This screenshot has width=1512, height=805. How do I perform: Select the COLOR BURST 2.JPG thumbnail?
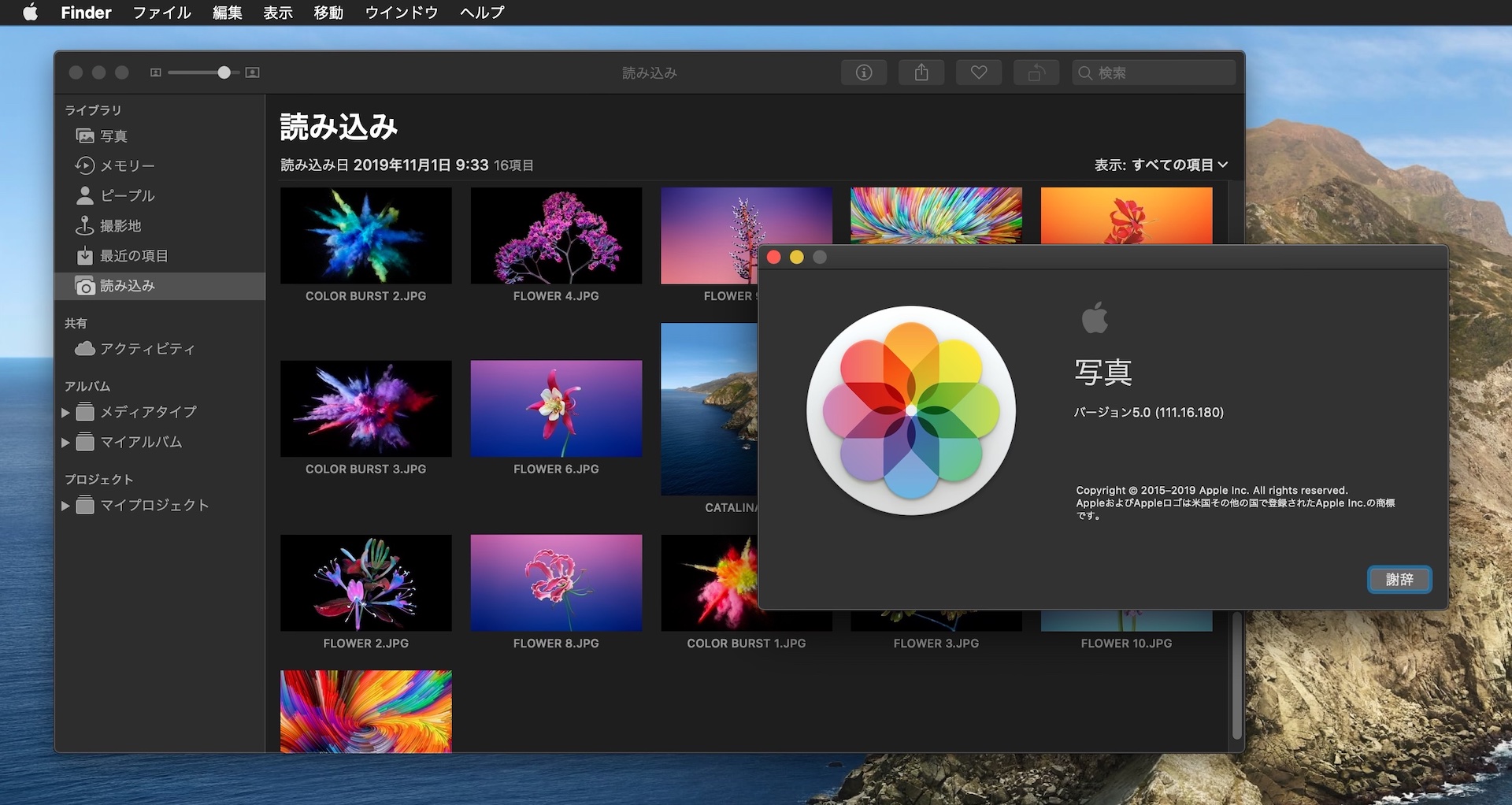click(366, 236)
